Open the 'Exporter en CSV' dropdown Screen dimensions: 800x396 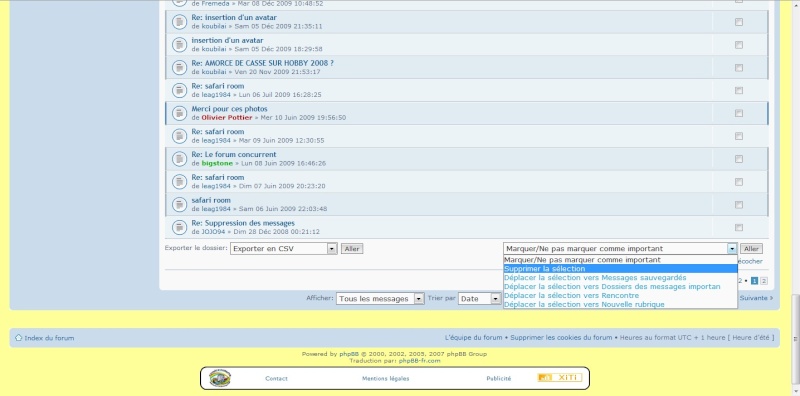(284, 249)
